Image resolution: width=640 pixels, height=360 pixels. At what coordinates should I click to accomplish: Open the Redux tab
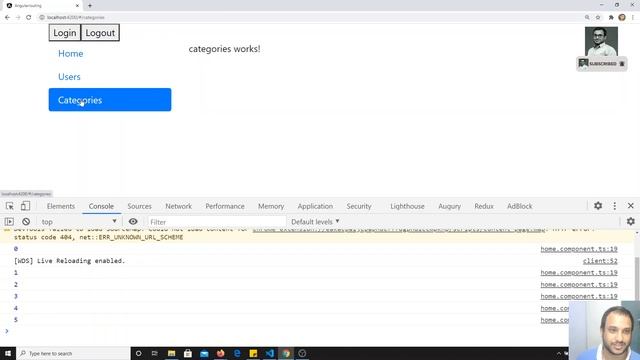pyautogui.click(x=484, y=206)
